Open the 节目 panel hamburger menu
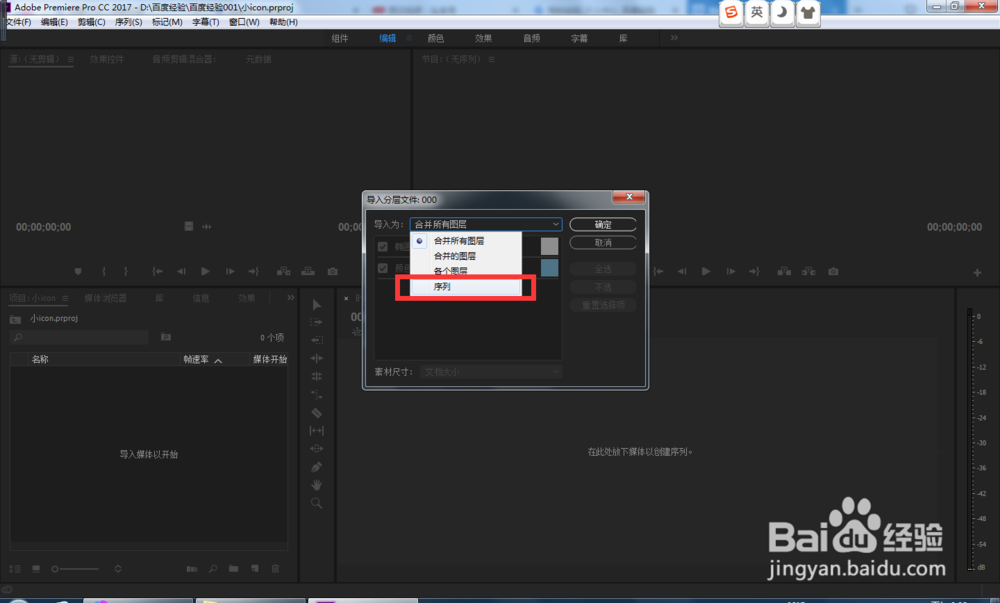The image size is (1000, 603). click(492, 59)
